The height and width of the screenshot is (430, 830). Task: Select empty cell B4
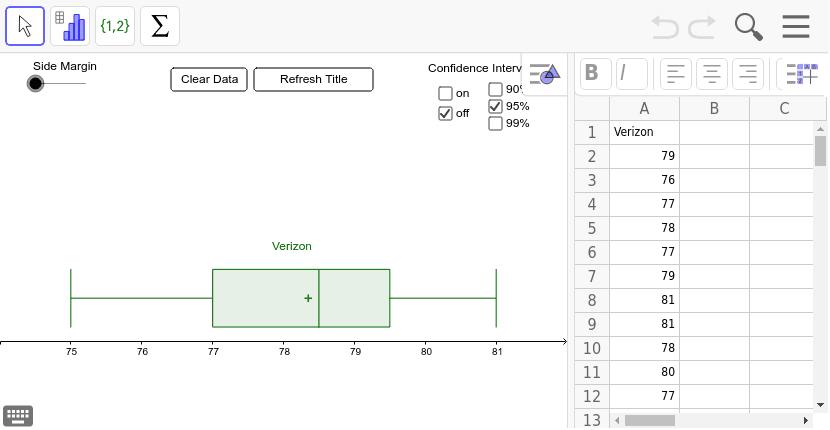tap(714, 204)
